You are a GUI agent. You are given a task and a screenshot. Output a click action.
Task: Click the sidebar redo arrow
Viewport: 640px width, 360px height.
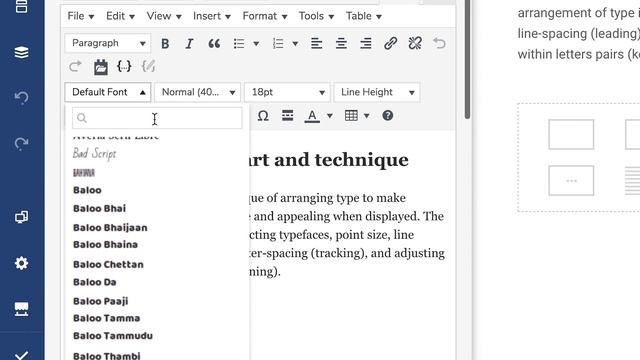[x=21, y=143]
